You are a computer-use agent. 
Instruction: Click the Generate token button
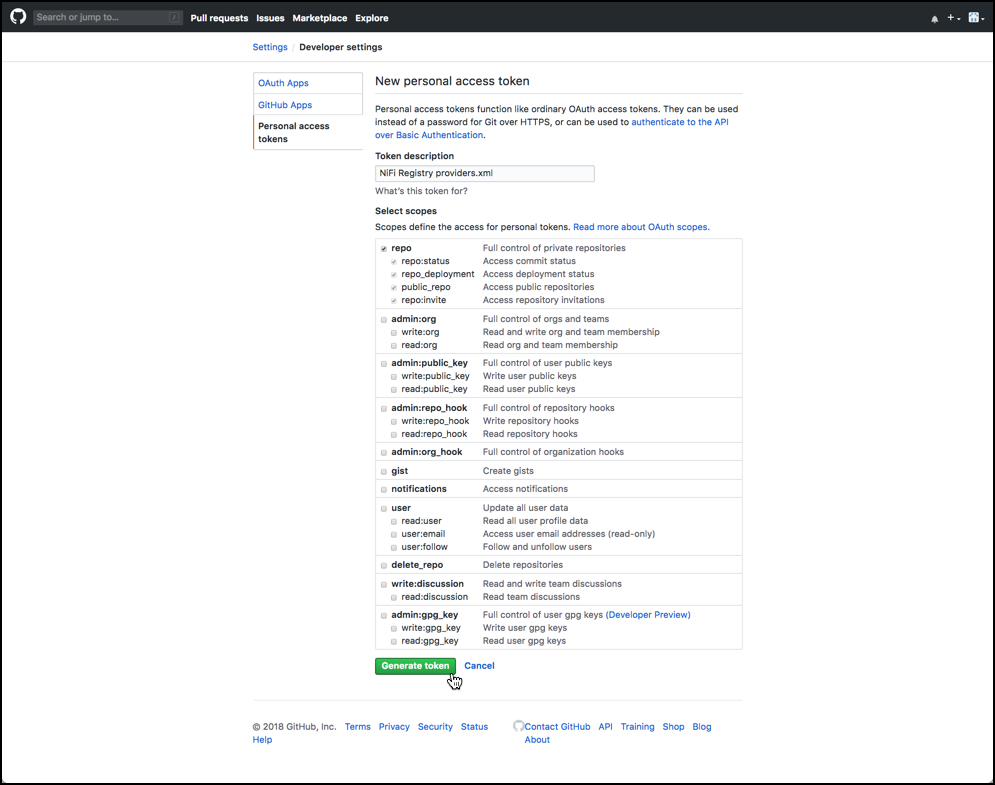415,666
